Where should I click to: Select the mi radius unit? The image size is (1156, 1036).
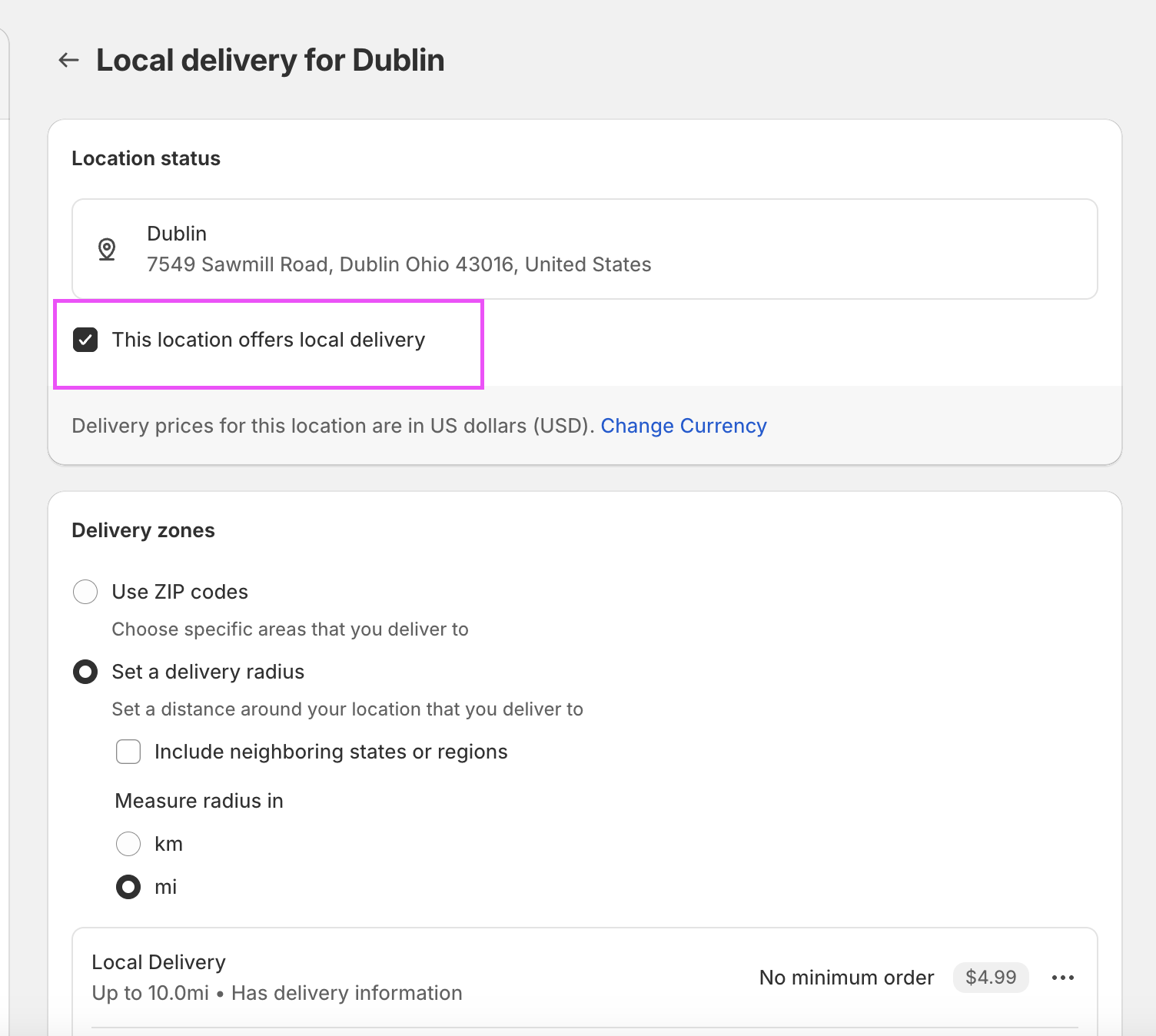[x=128, y=887]
